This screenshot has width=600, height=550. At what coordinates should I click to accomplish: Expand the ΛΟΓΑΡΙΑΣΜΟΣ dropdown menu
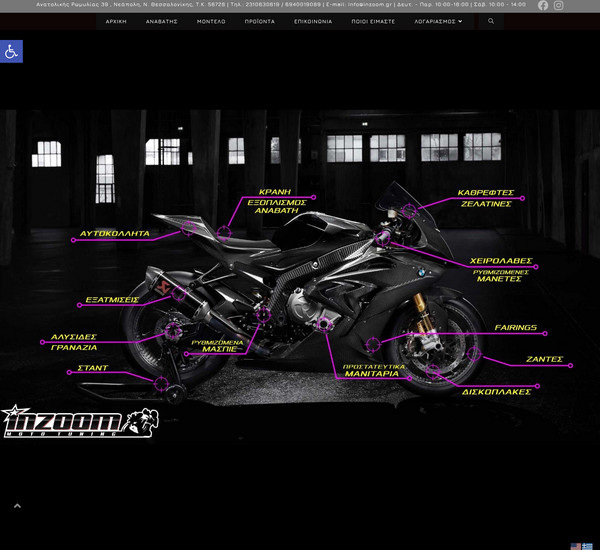coord(438,22)
